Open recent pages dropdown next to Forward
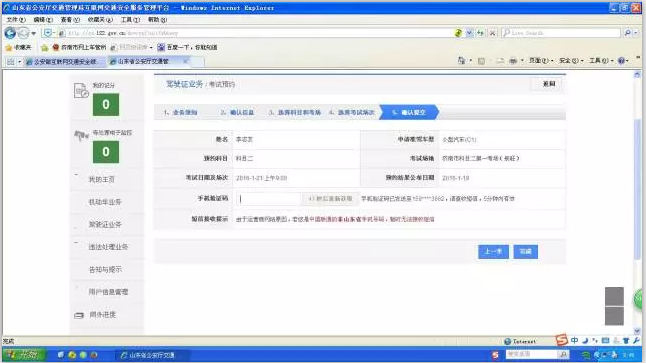646x363 pixels. click(x=33, y=33)
